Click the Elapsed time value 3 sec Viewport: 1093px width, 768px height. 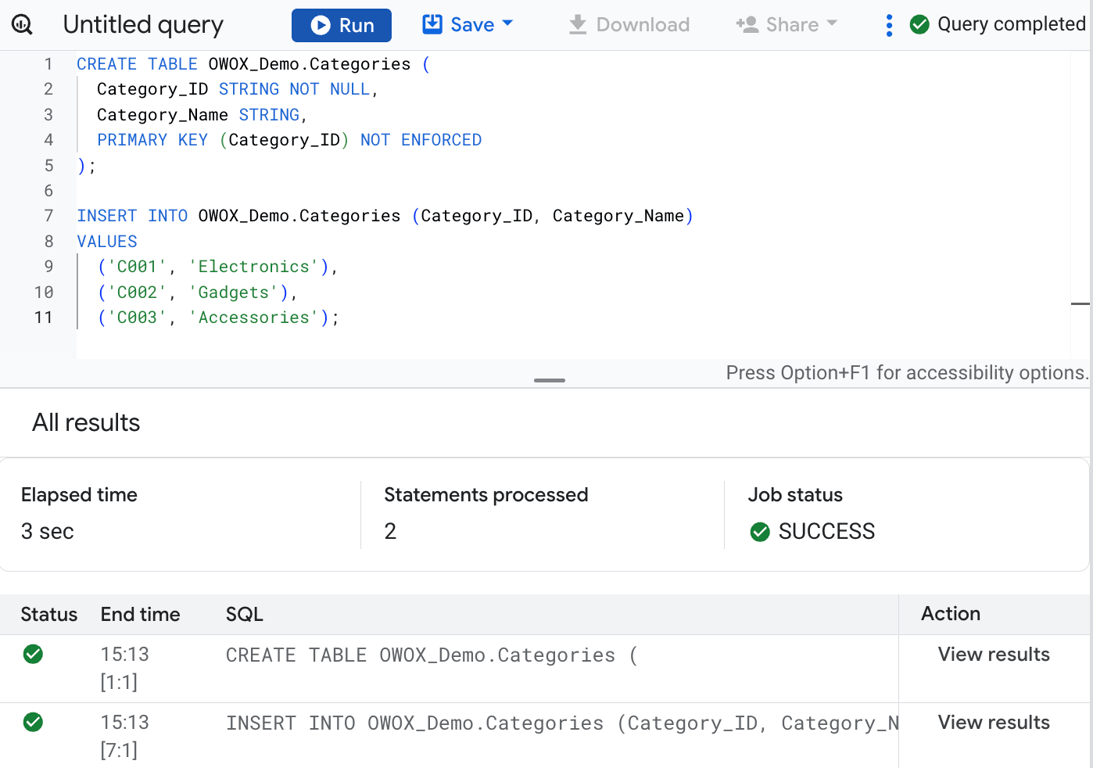pos(47,531)
